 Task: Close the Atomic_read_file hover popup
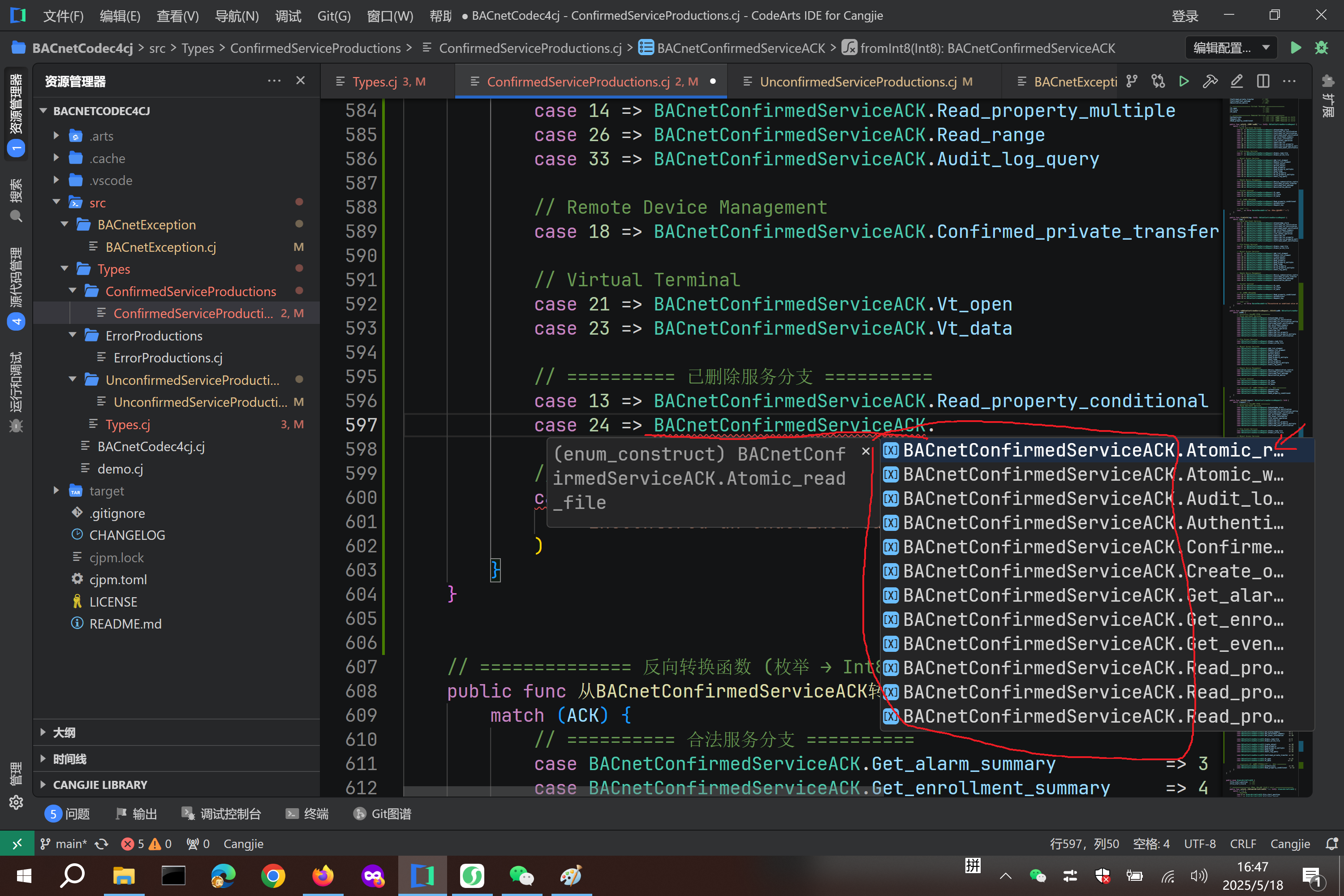(866, 452)
